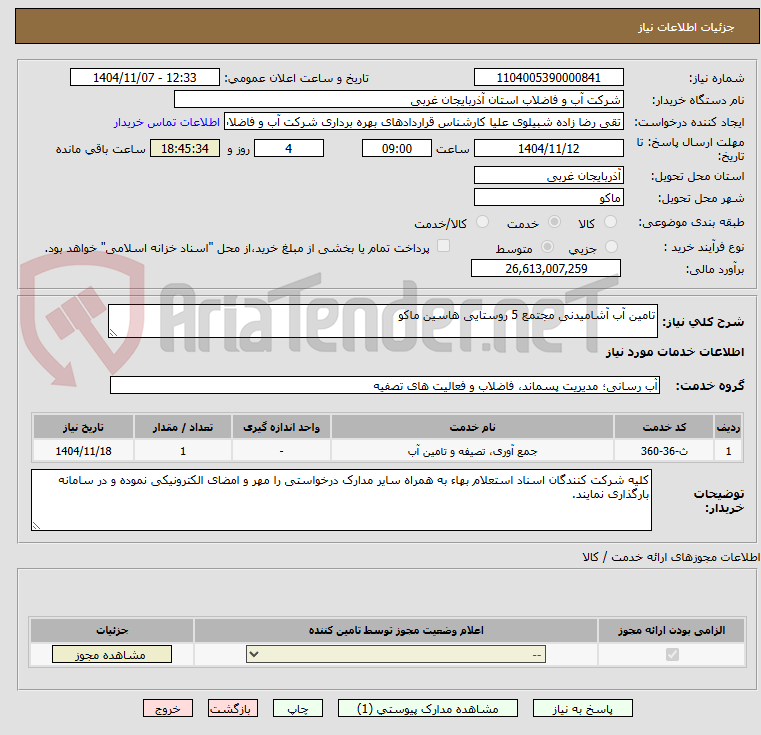Click the quantity cell in service row 1
The image size is (761, 735).
click(183, 451)
